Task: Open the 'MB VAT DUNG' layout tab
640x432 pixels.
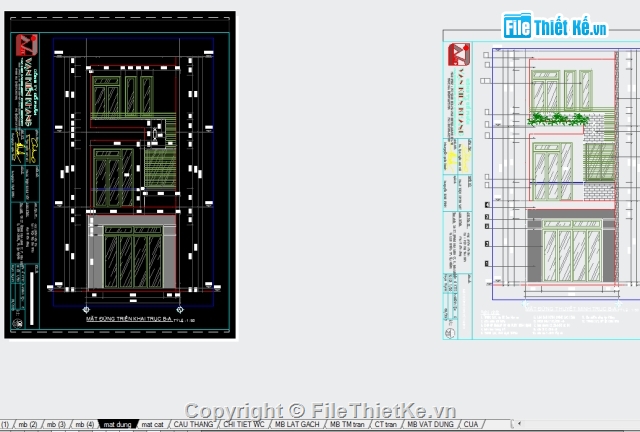Action: (430, 425)
